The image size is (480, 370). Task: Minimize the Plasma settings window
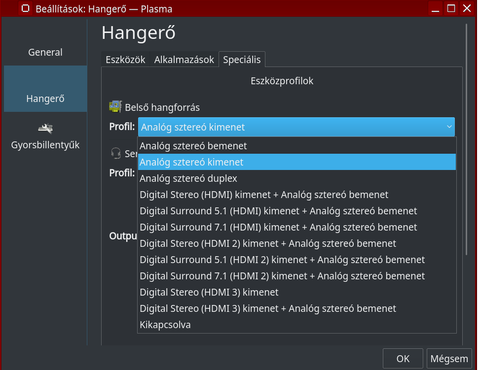click(x=435, y=8)
